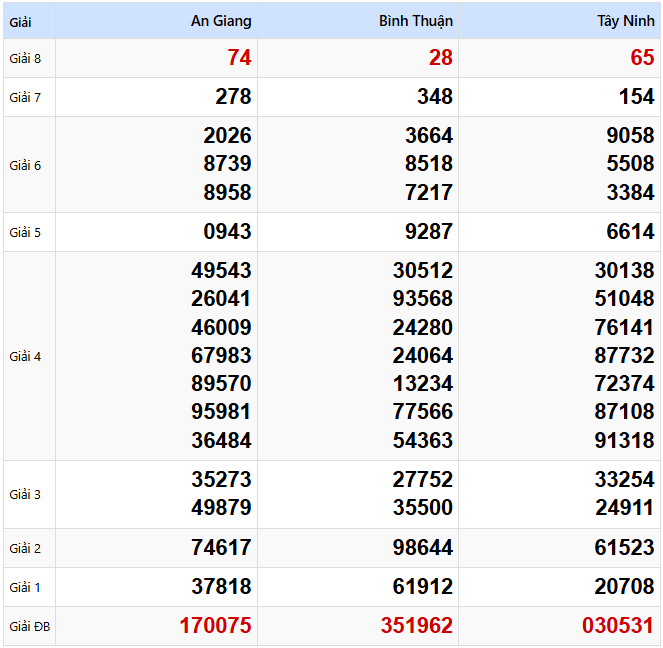The width and height of the screenshot is (663, 648).
Task: Click special prize number 351962
Action: 416,626
